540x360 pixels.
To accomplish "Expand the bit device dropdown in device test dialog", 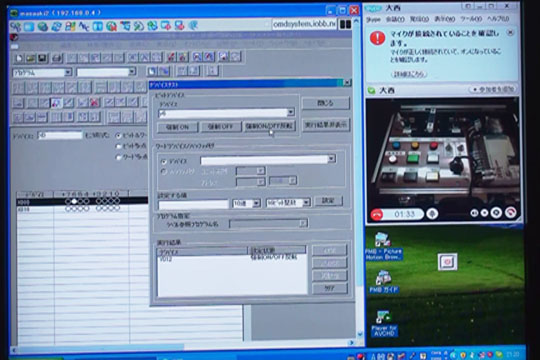I will tap(291, 113).
